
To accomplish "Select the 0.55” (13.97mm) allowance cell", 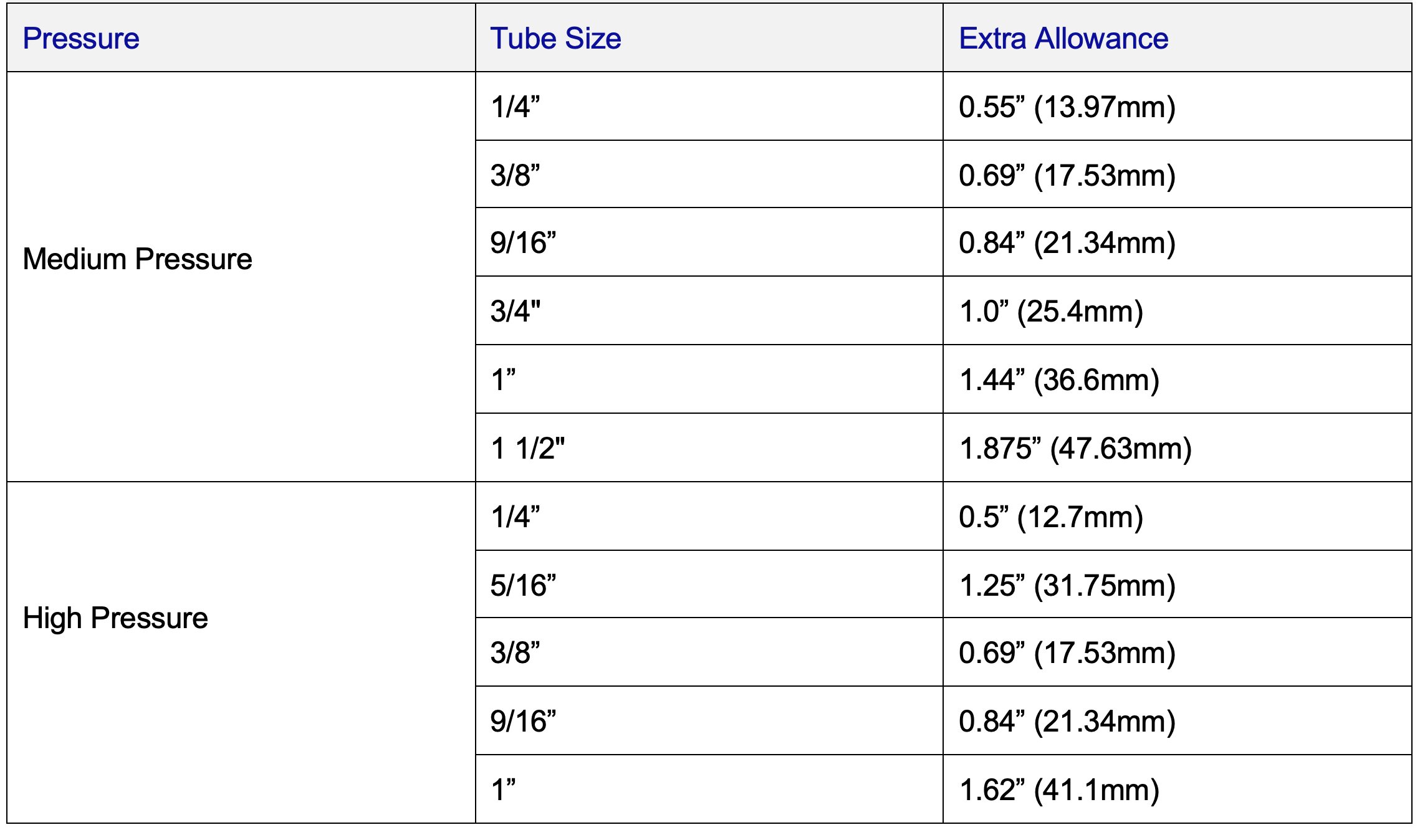I will point(1067,107).
